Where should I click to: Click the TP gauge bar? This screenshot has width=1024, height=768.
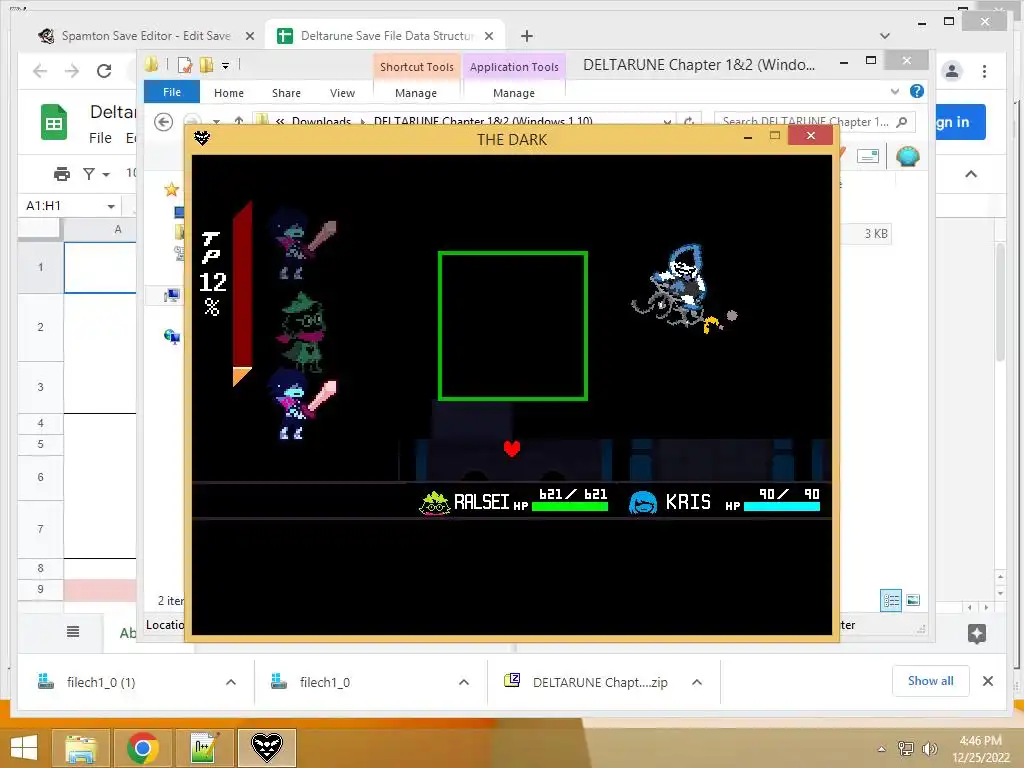pos(242,294)
